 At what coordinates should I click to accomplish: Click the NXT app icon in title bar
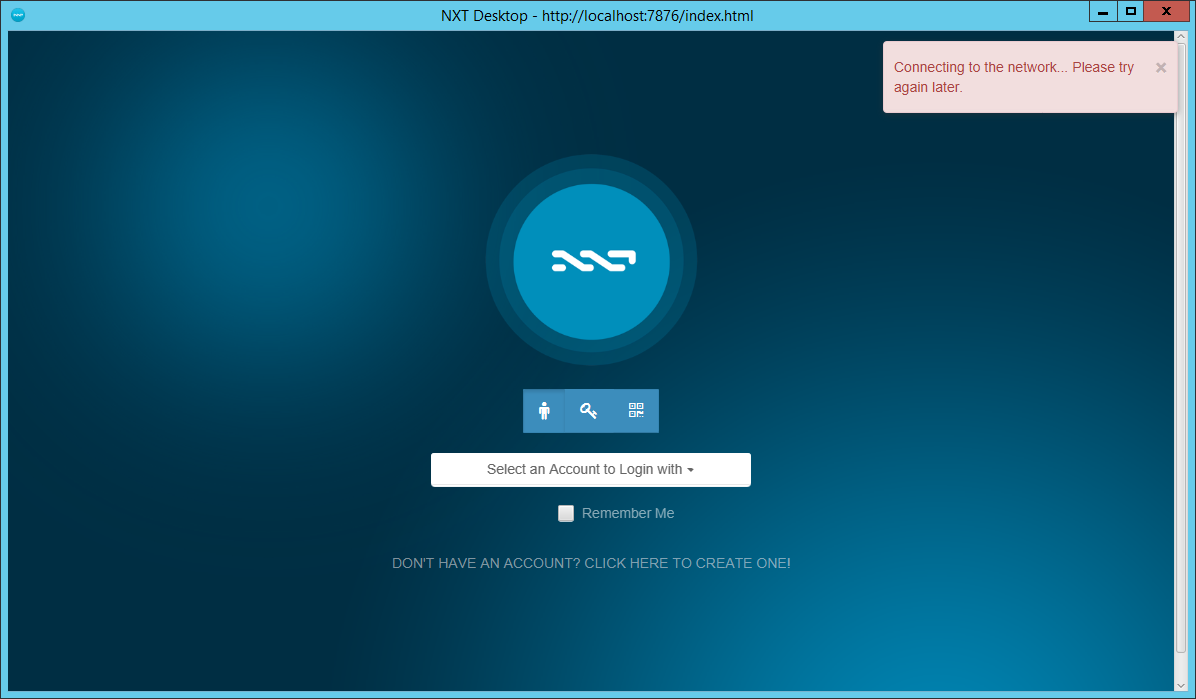[x=18, y=15]
